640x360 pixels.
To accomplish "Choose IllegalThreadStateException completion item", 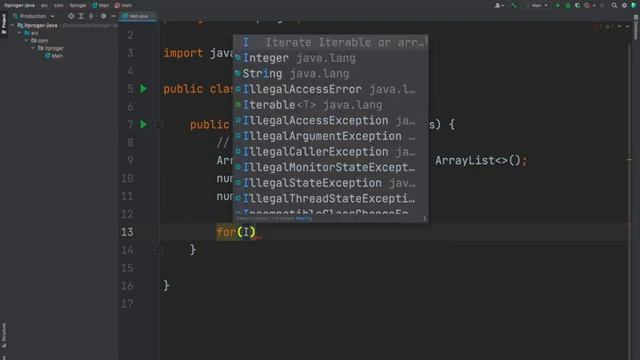I will pos(330,198).
